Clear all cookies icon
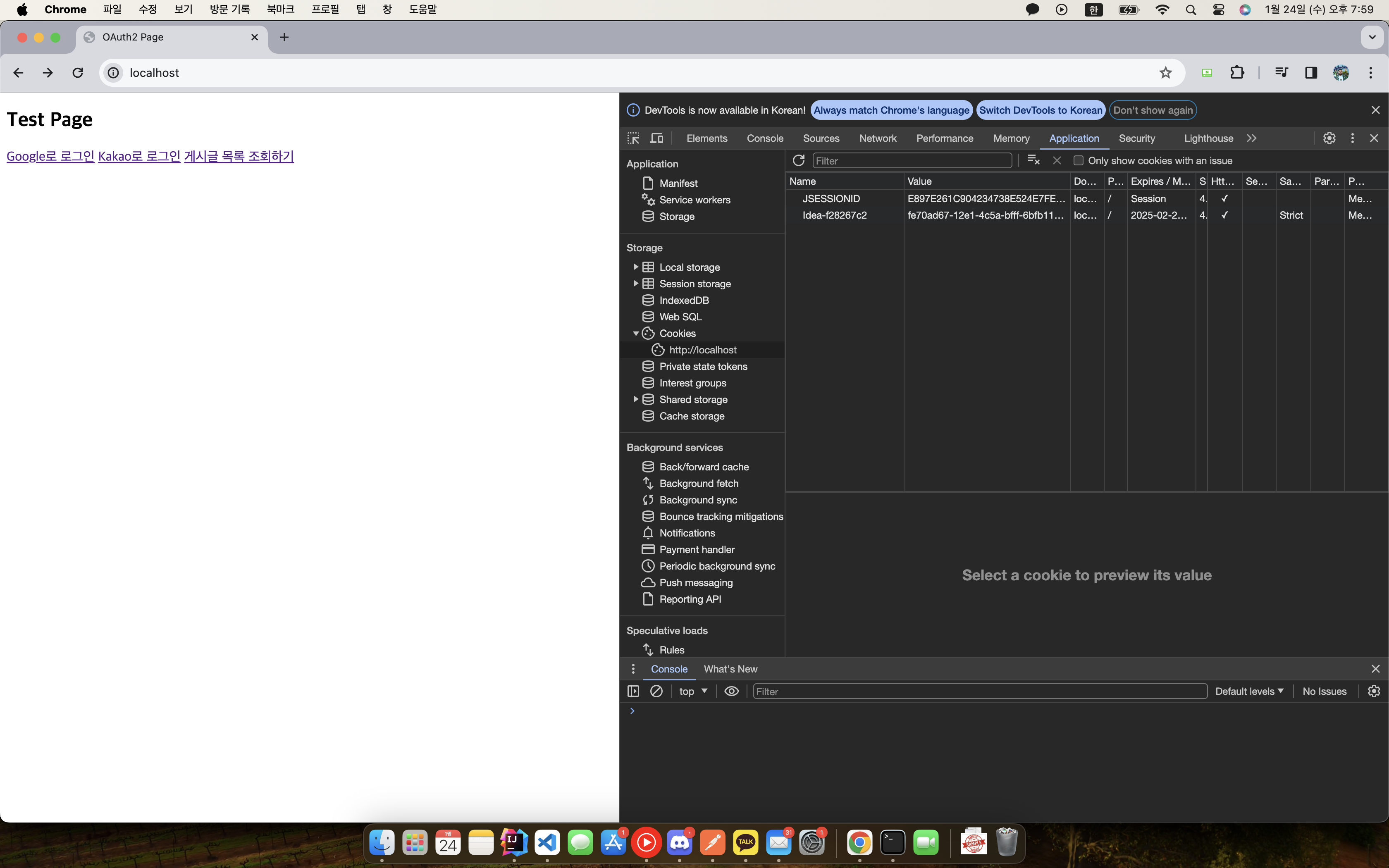 [x=1033, y=160]
